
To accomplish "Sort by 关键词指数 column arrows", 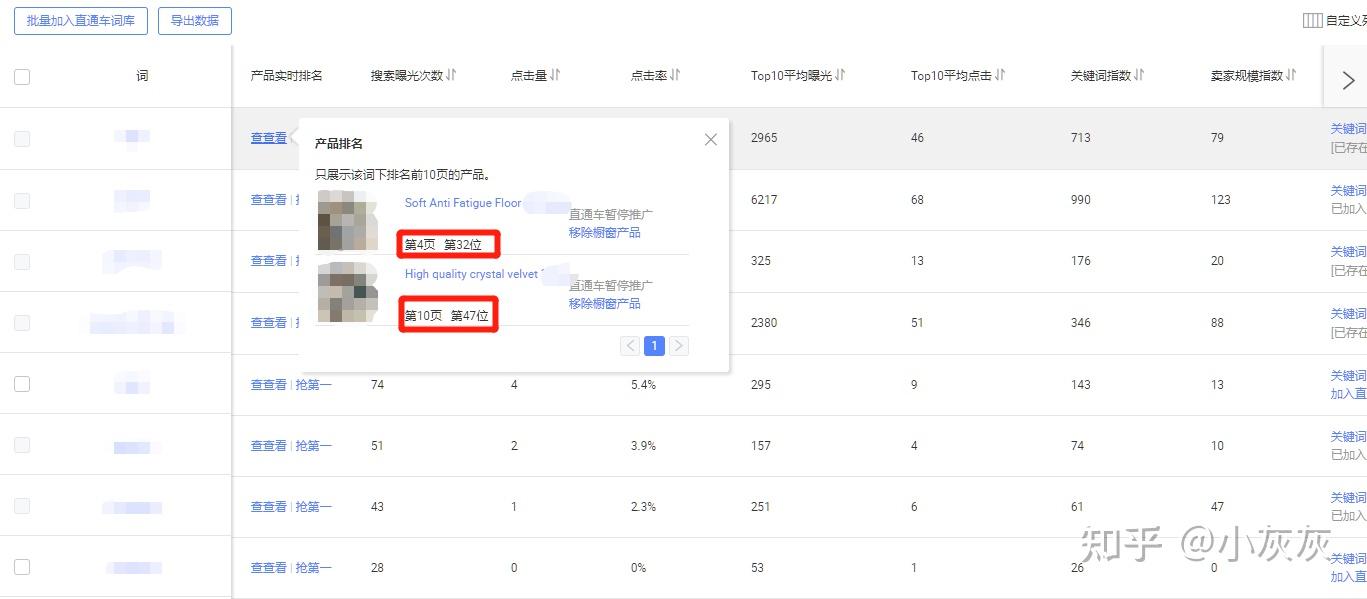I will click(1139, 75).
